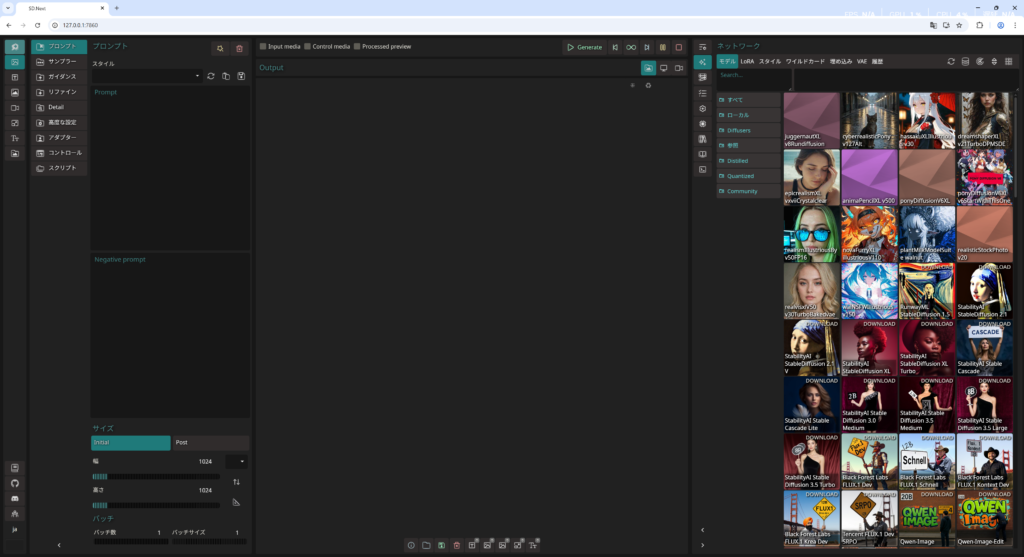The width and height of the screenshot is (1024, 557).
Task: Click the GitHub icon in left sidebar
Action: coord(15,483)
